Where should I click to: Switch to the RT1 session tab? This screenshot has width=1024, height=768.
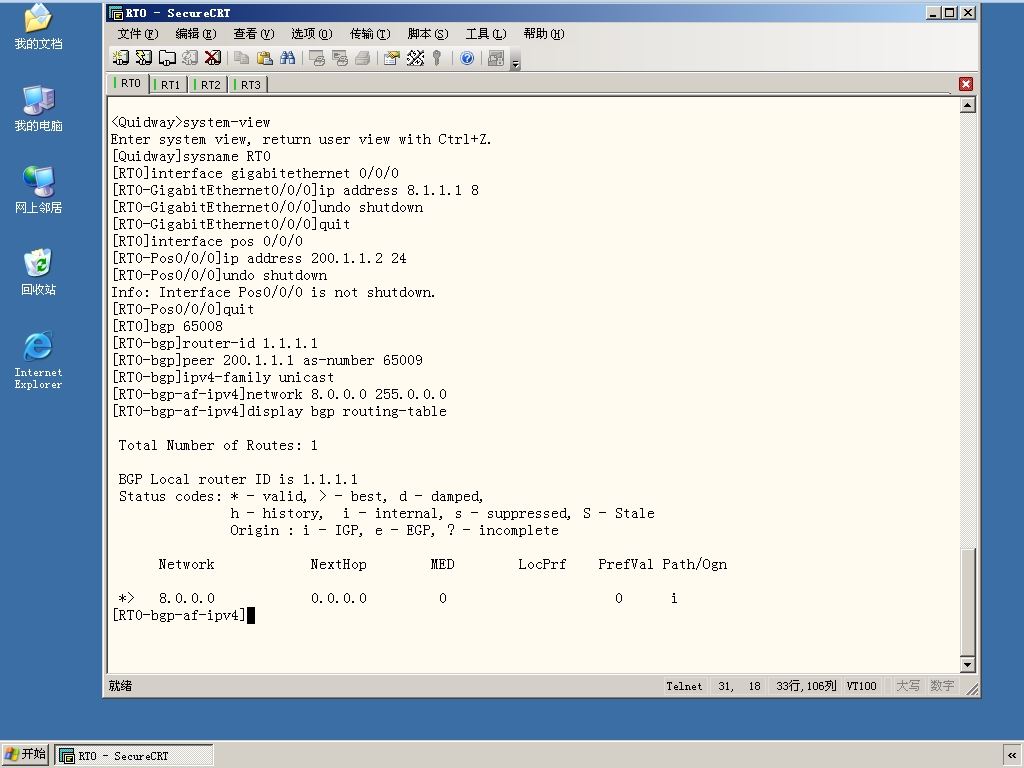click(168, 85)
